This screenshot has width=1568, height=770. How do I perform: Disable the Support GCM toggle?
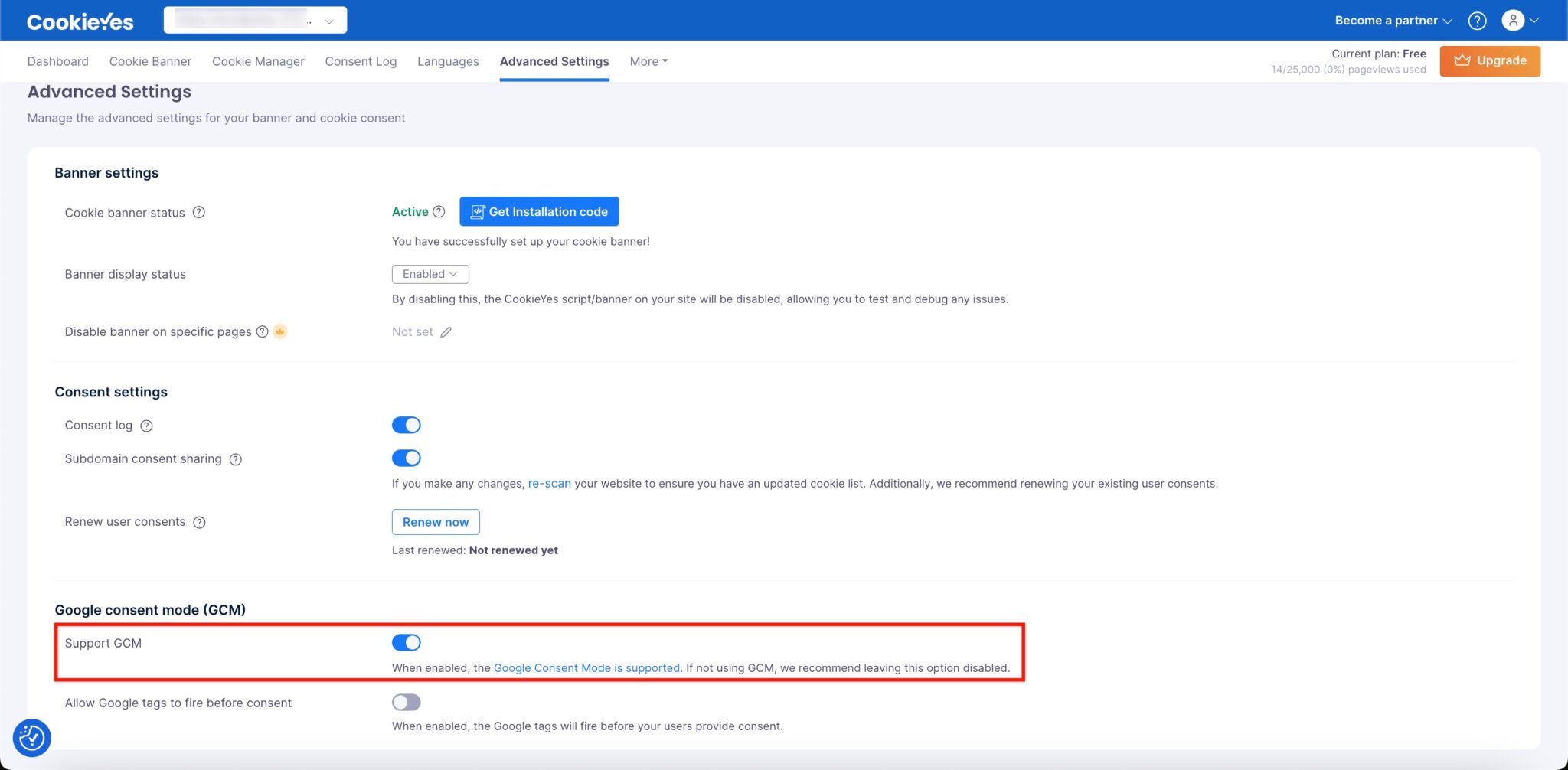click(407, 642)
